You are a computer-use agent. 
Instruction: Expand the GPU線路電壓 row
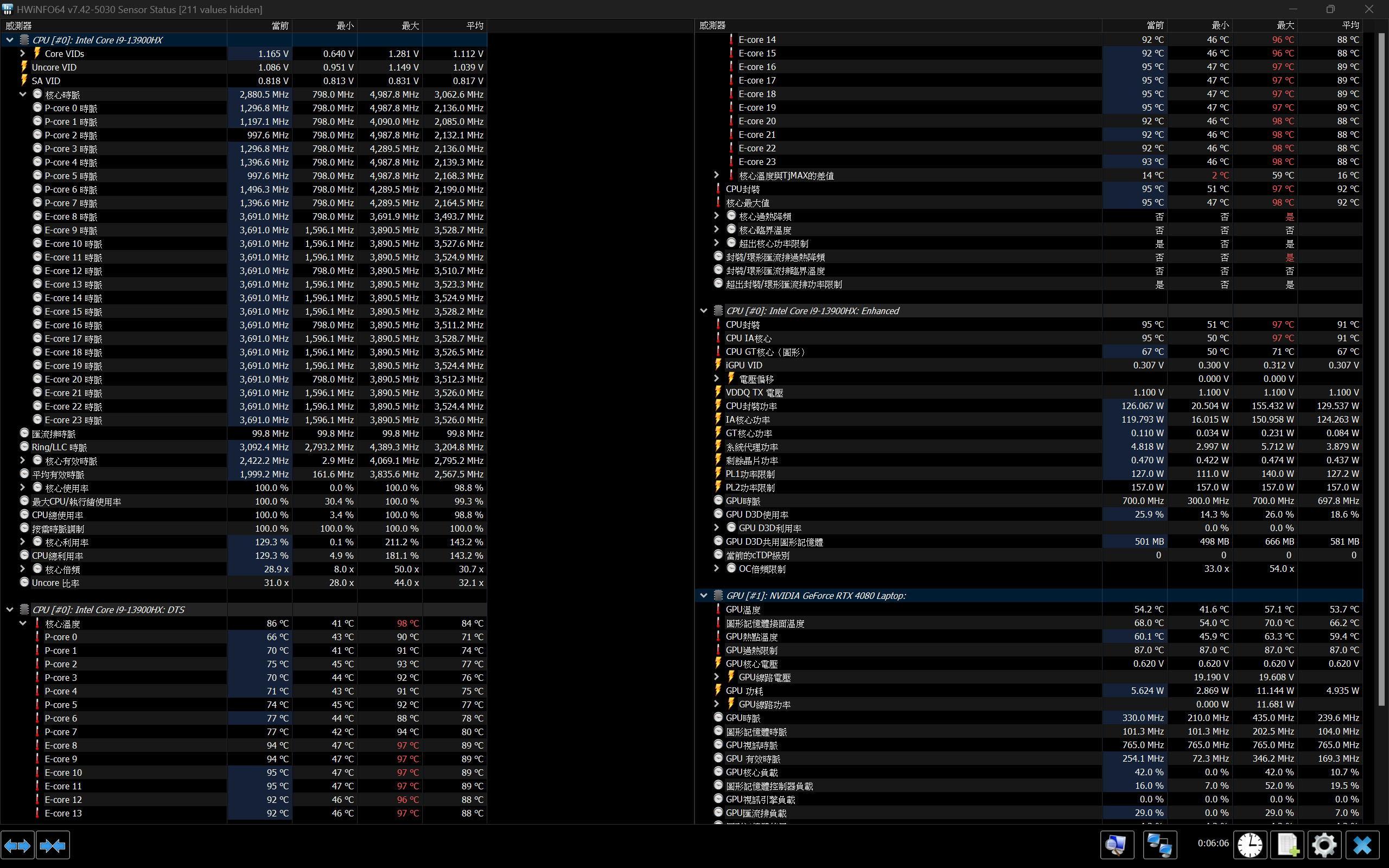point(716,677)
